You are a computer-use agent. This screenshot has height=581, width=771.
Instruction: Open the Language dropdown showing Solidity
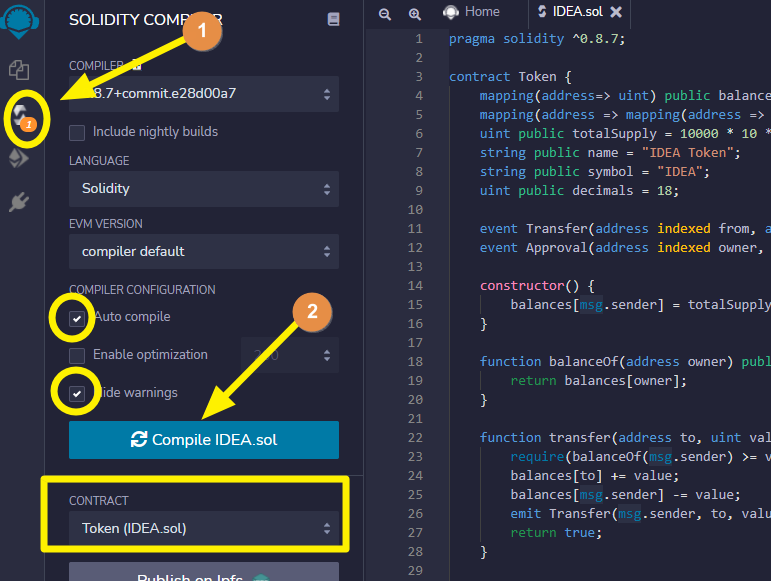[204, 189]
